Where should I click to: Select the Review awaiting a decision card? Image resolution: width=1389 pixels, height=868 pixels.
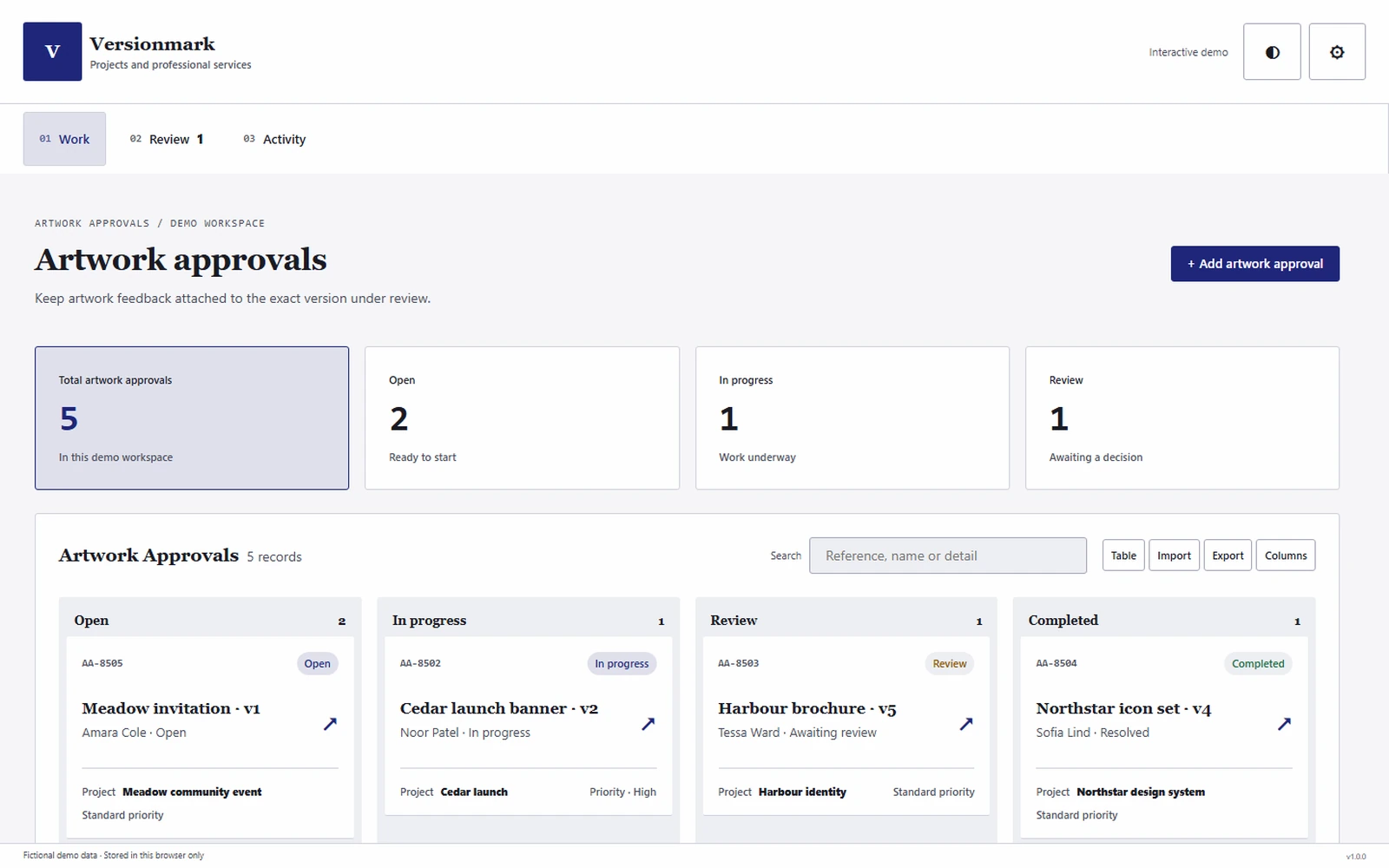[1182, 418]
